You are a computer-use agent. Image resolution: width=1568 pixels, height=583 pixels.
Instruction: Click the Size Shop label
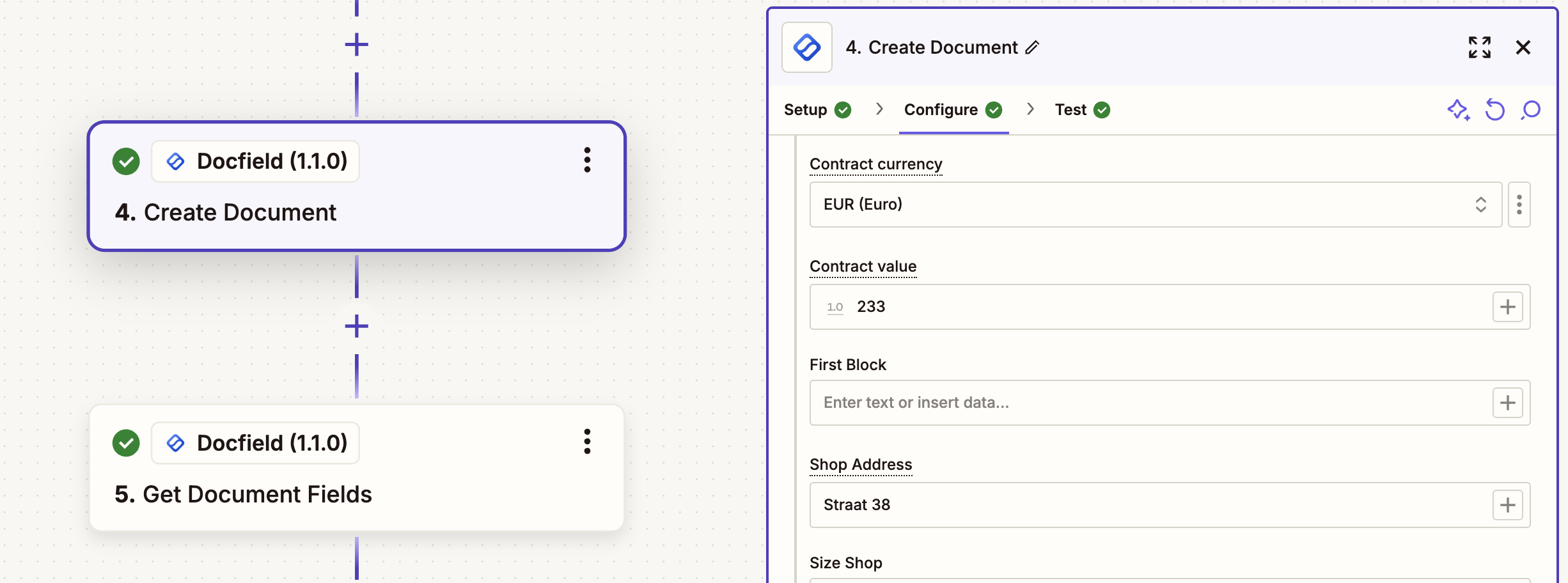click(845, 563)
